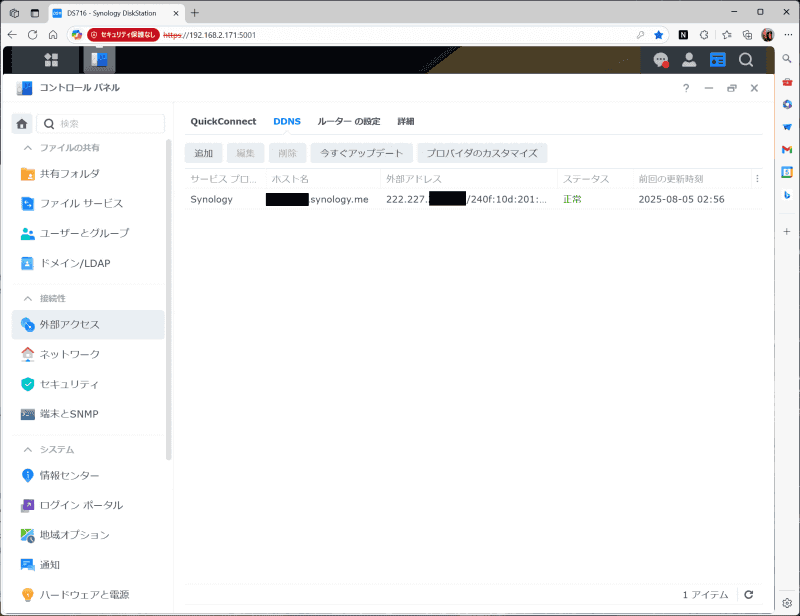
Task: Open the user account options icon
Action: (x=689, y=60)
